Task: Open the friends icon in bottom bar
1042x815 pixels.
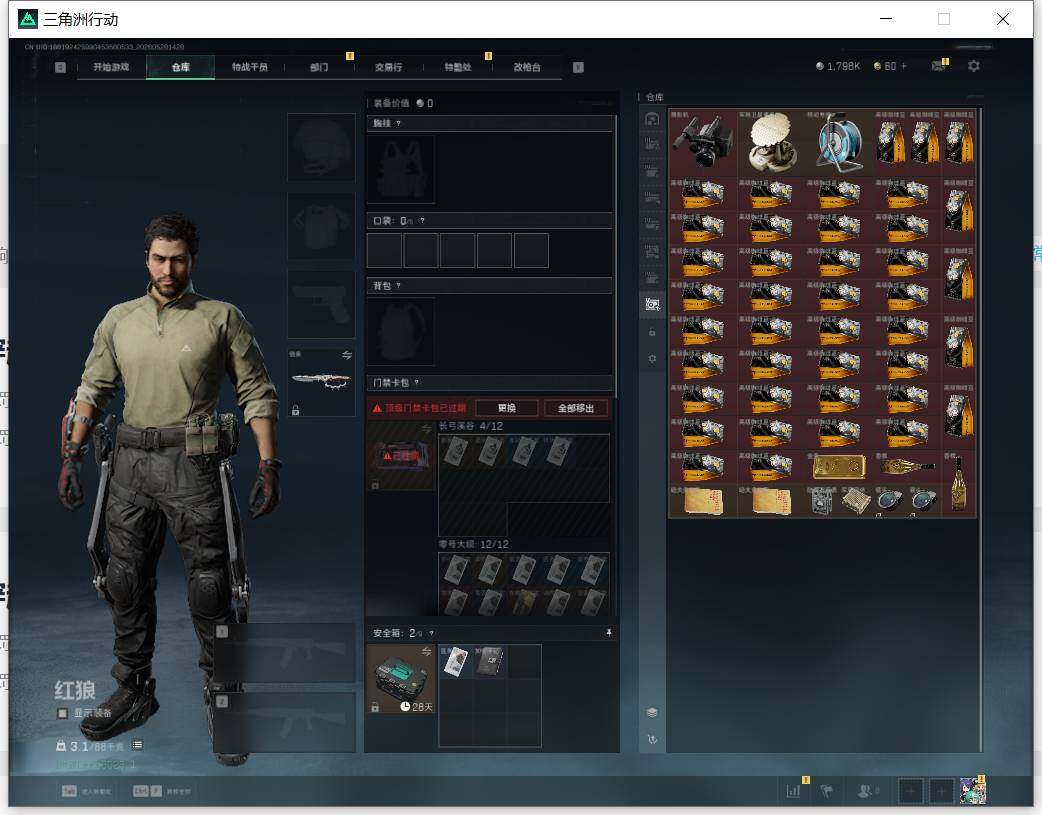Action: click(x=866, y=790)
